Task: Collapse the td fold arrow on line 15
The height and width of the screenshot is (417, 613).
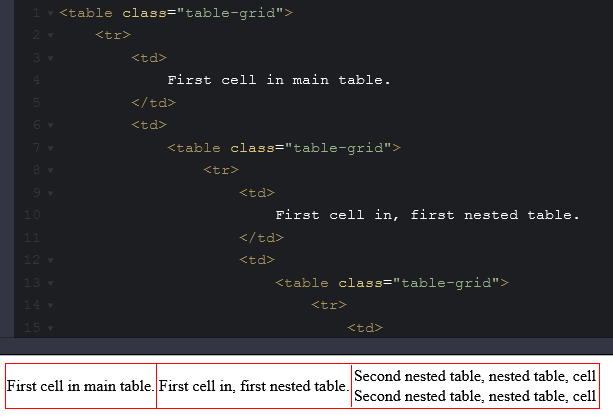Action: (x=50, y=328)
